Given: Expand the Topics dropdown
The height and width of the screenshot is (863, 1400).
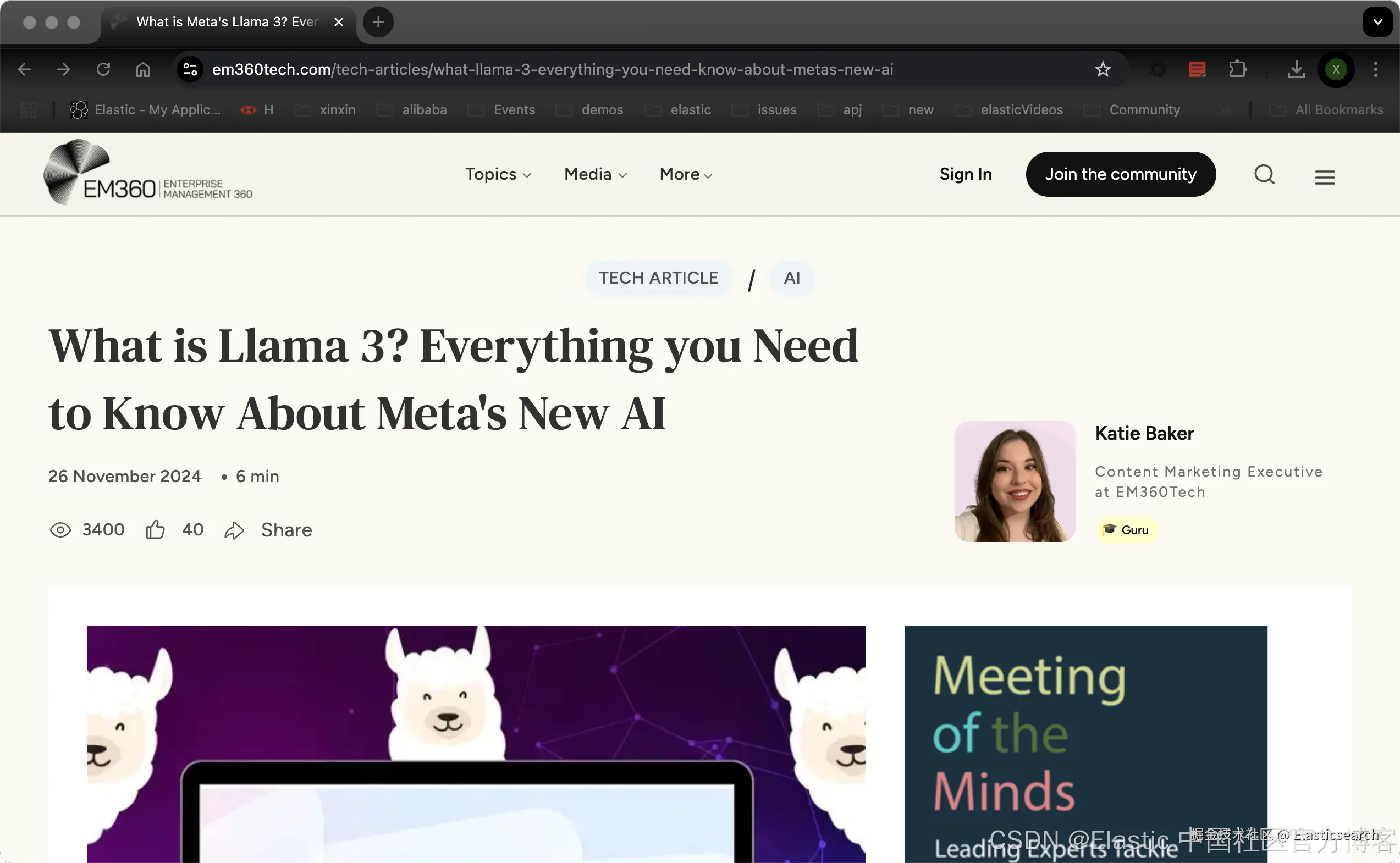Looking at the screenshot, I should tap(498, 174).
